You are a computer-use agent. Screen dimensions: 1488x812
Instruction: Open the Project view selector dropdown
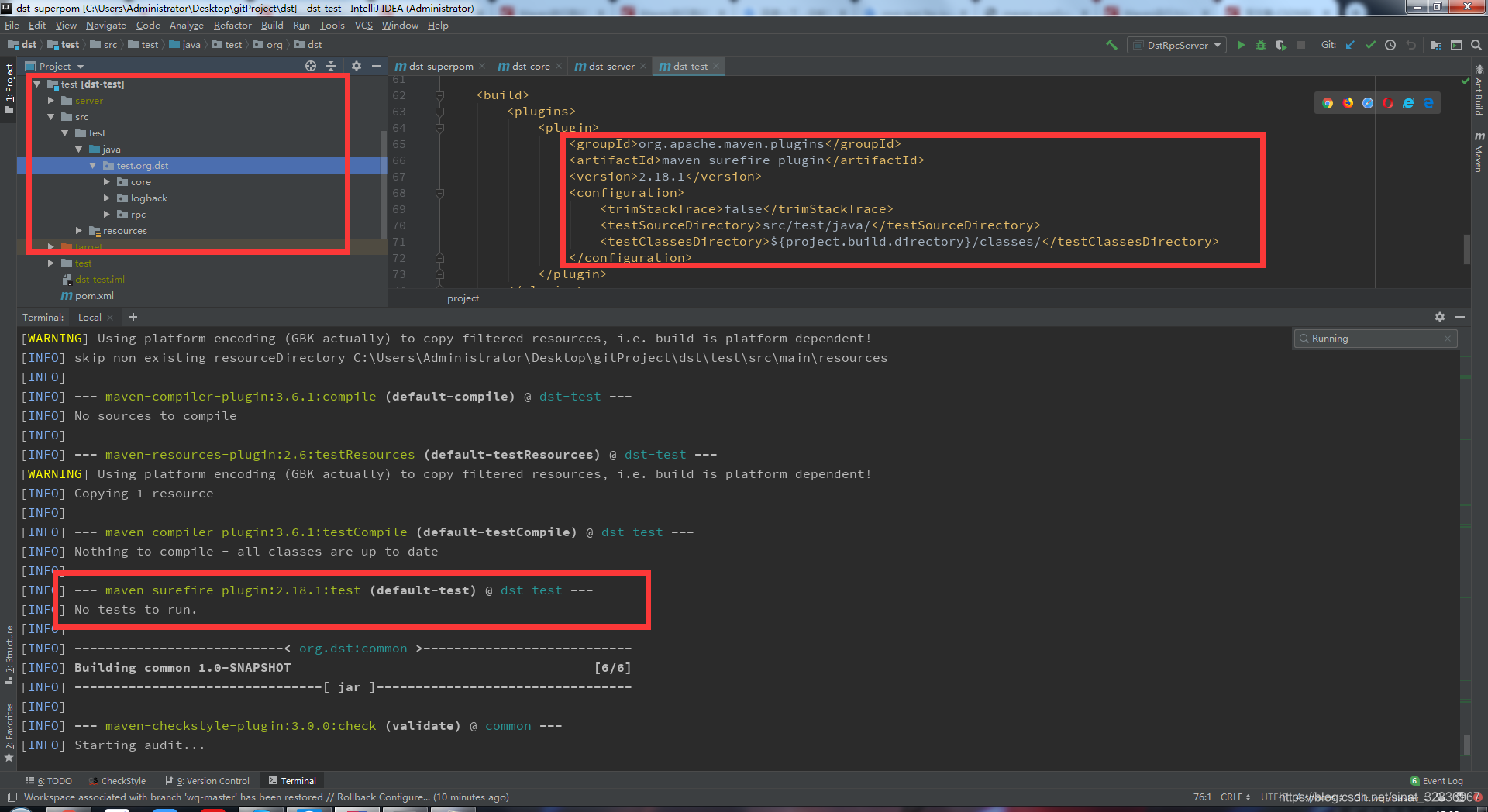(x=54, y=66)
